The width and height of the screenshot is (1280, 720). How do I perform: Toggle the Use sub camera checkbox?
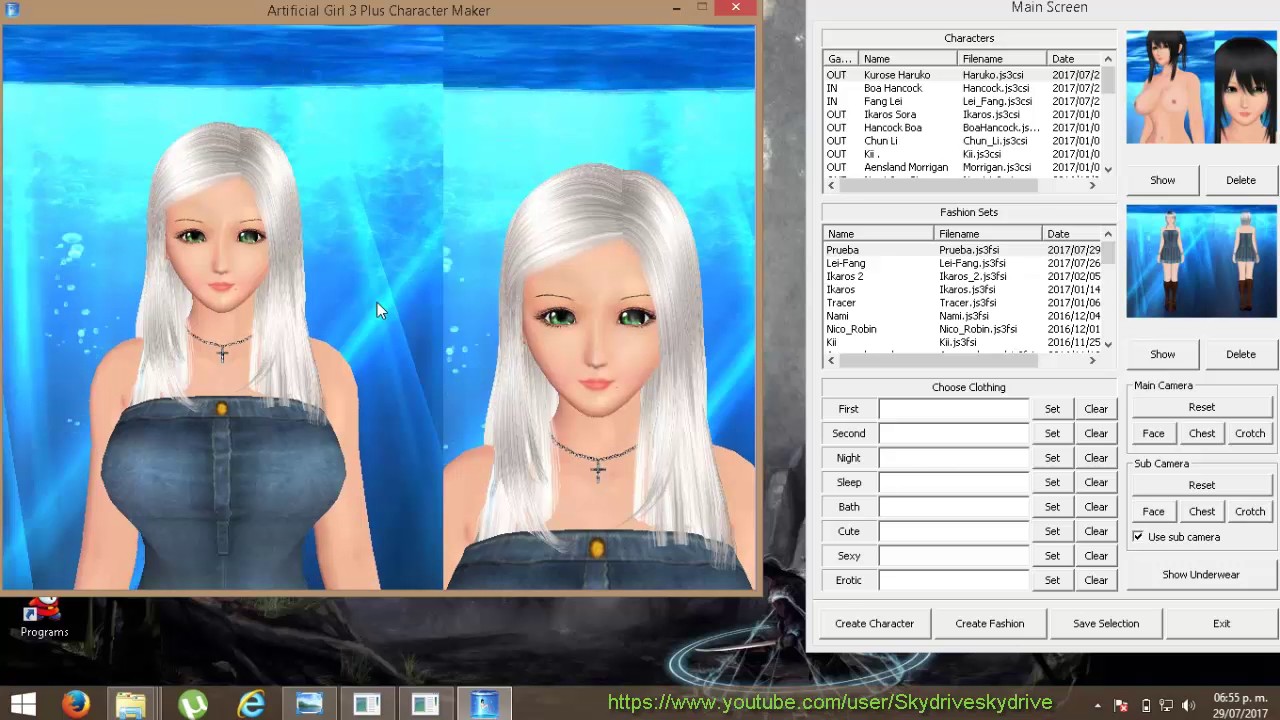(1138, 537)
